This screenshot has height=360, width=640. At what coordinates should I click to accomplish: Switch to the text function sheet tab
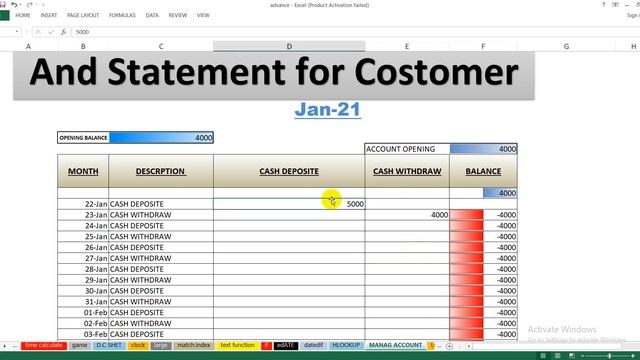pyautogui.click(x=237, y=345)
